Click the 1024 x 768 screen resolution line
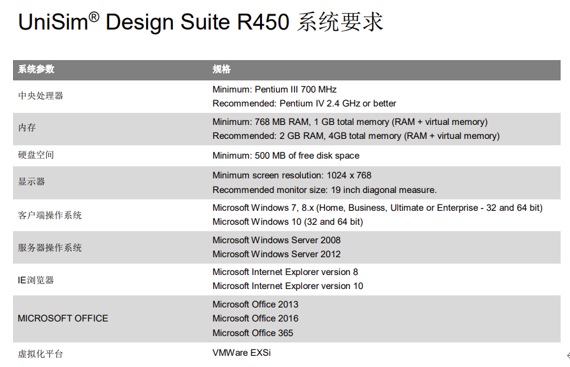 [x=292, y=176]
